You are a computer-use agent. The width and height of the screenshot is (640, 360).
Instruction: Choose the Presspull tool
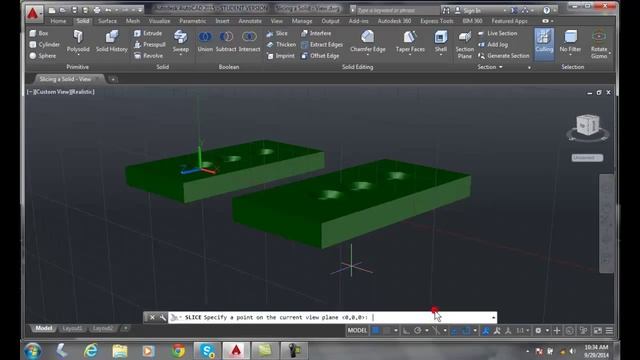tap(149, 44)
